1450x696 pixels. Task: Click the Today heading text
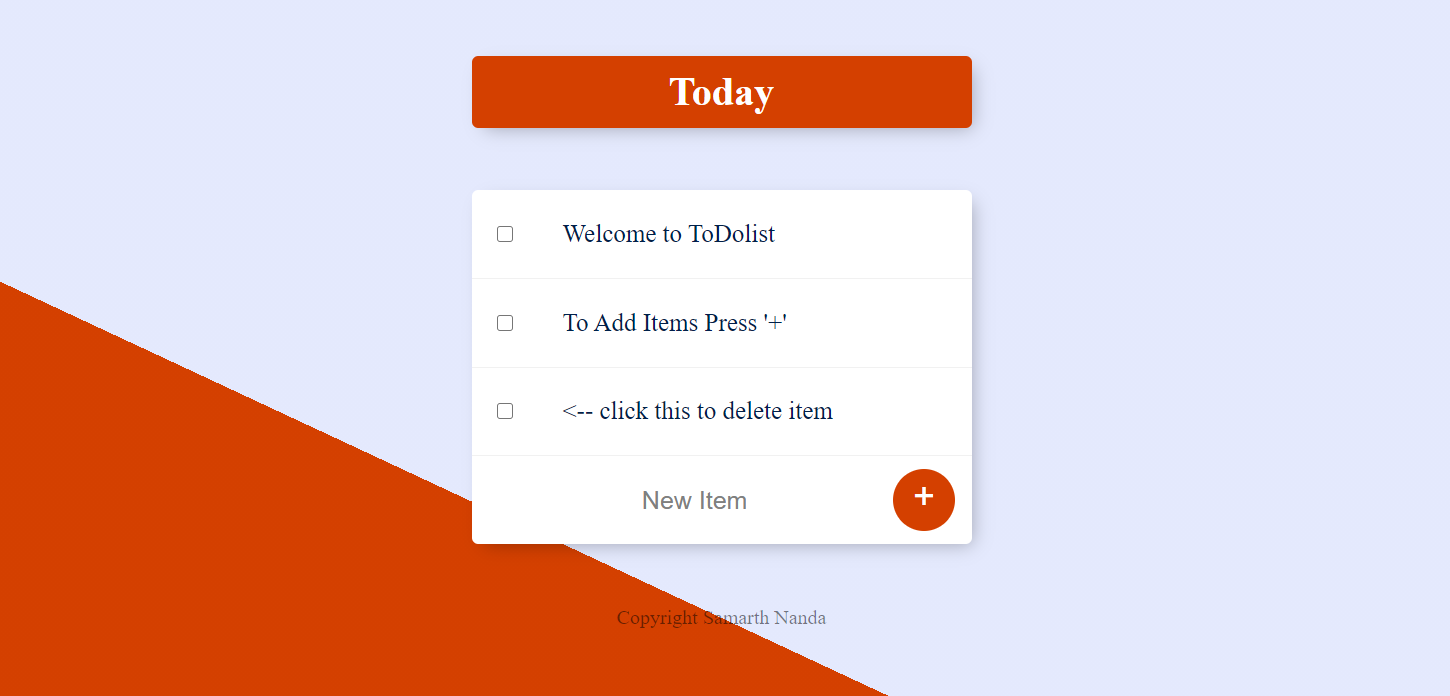click(721, 92)
